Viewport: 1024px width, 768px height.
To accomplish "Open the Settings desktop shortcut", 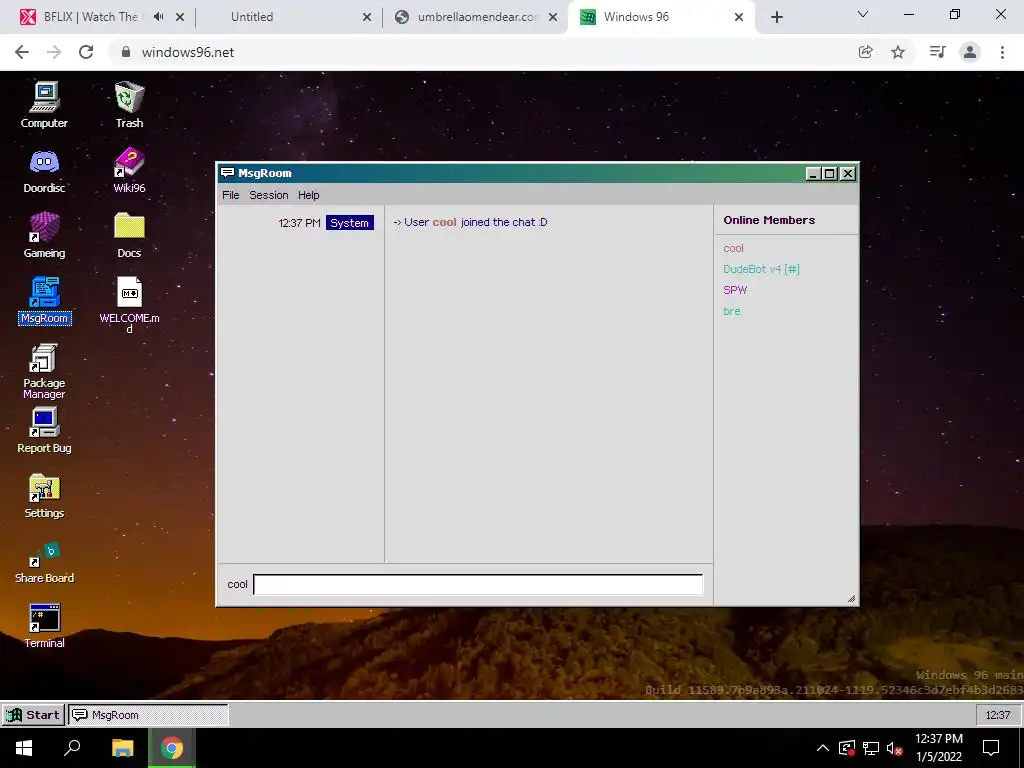I will point(44,496).
